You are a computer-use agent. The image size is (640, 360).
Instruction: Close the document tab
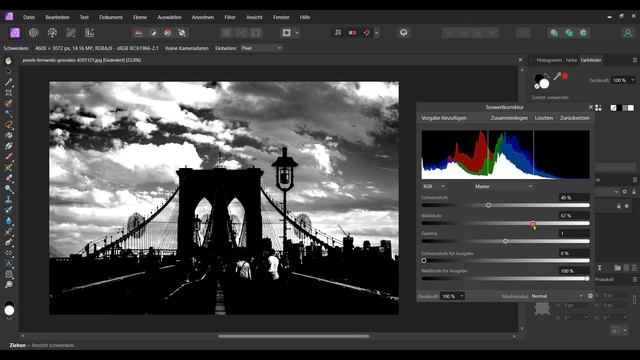pos(520,60)
